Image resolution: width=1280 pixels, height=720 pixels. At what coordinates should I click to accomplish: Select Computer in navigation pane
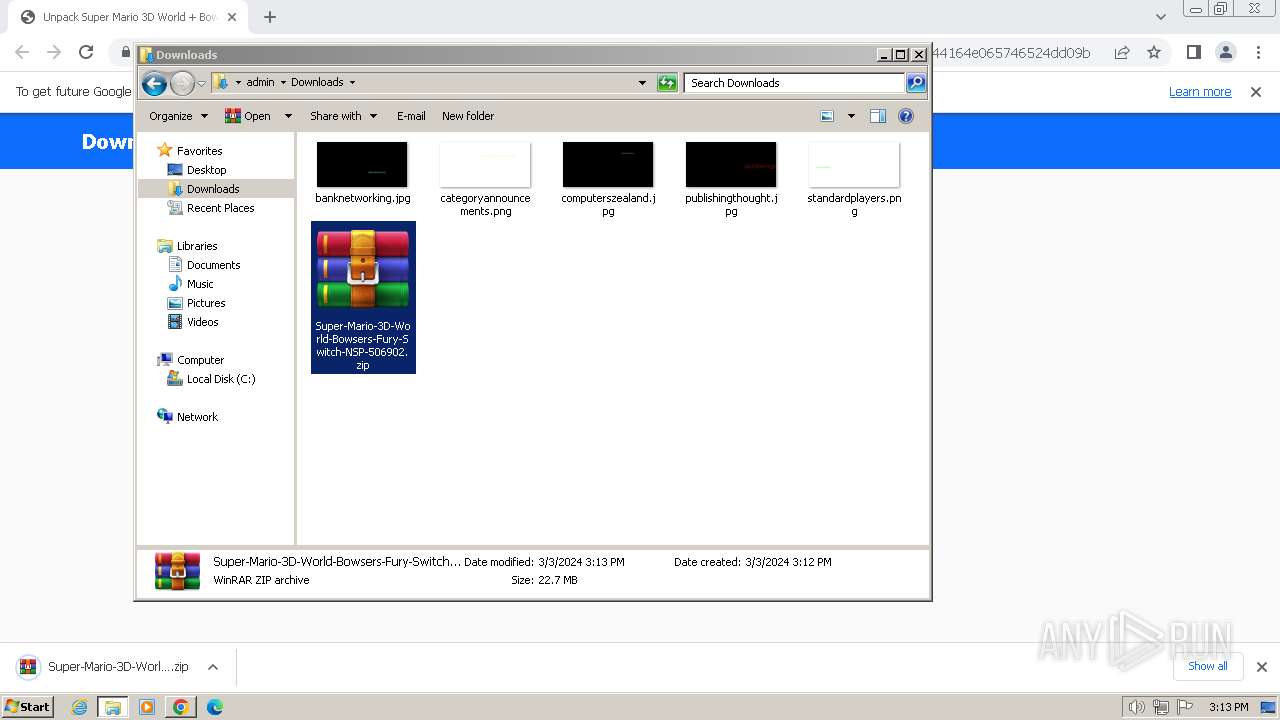[200, 360]
